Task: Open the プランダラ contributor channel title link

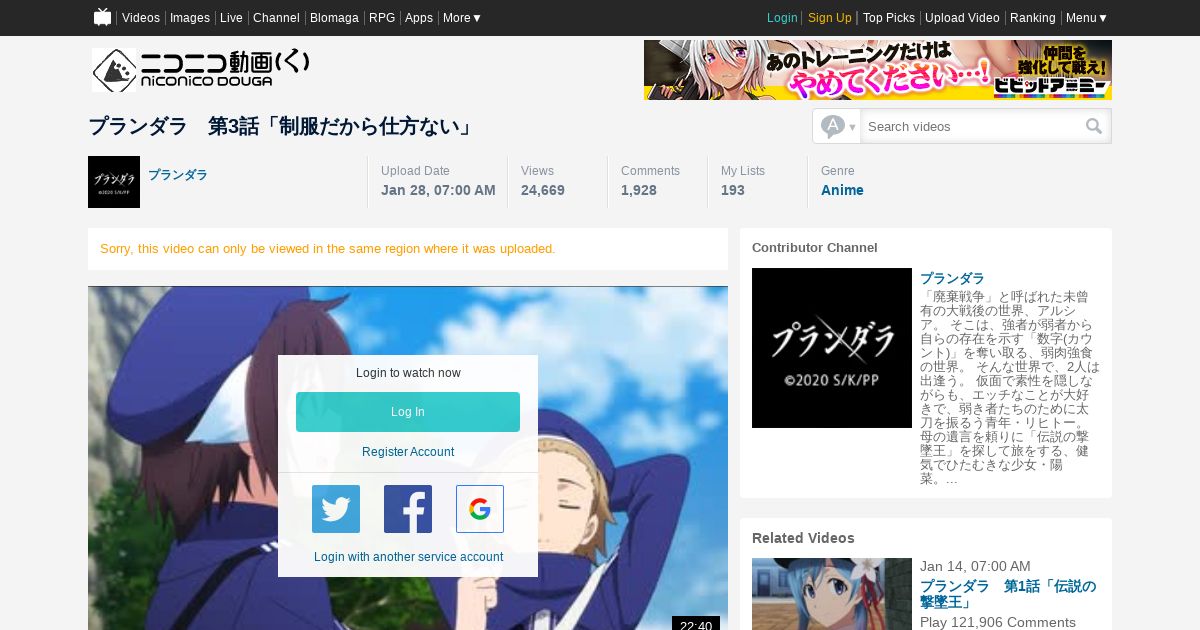Action: [x=952, y=278]
